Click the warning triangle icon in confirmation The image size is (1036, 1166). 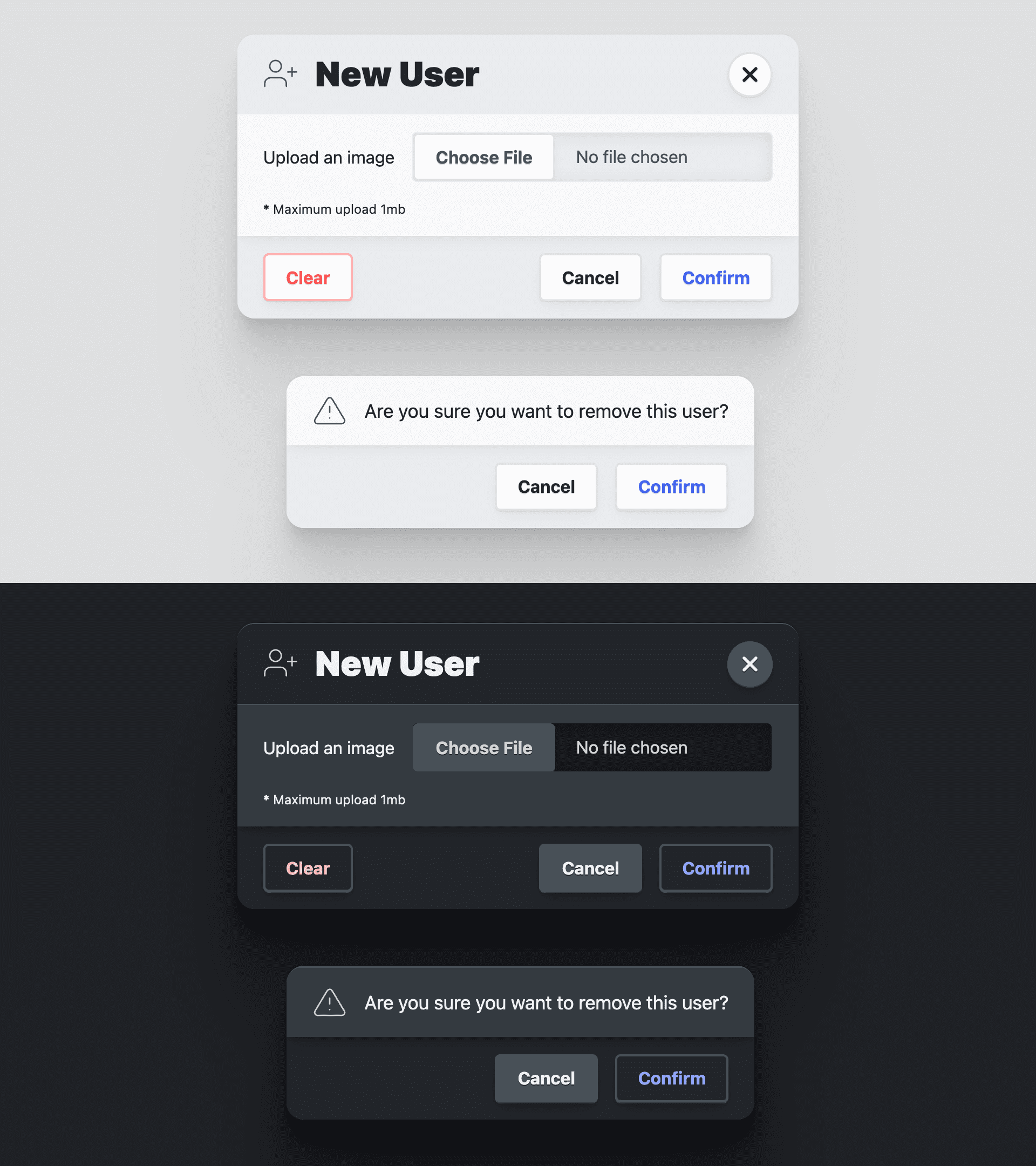click(x=330, y=411)
